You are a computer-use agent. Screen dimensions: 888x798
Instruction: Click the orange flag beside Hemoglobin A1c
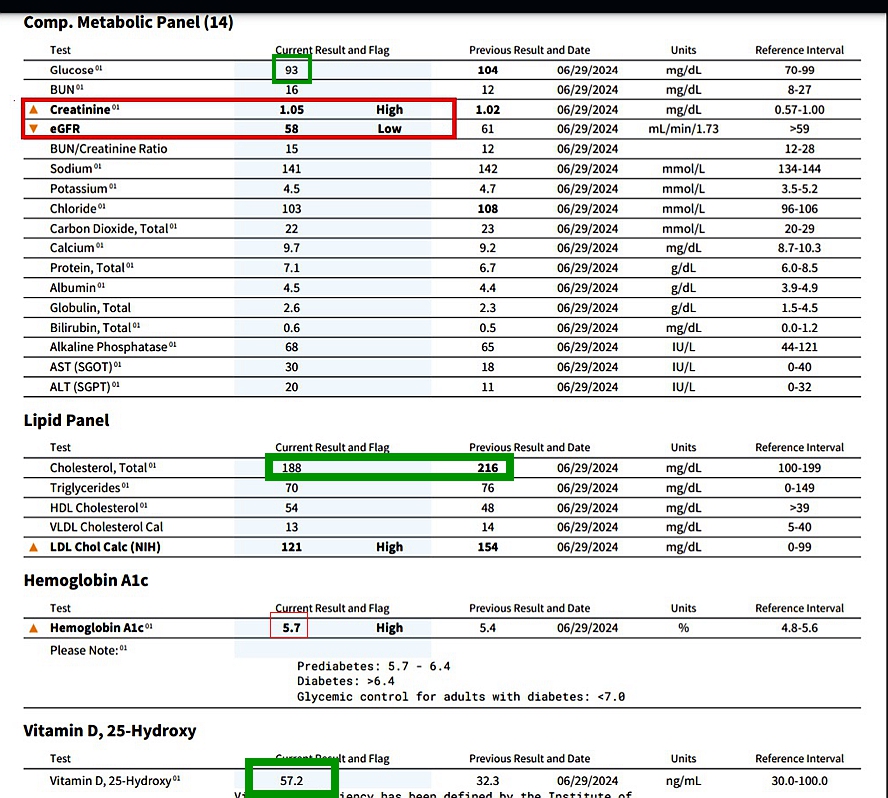point(33,628)
